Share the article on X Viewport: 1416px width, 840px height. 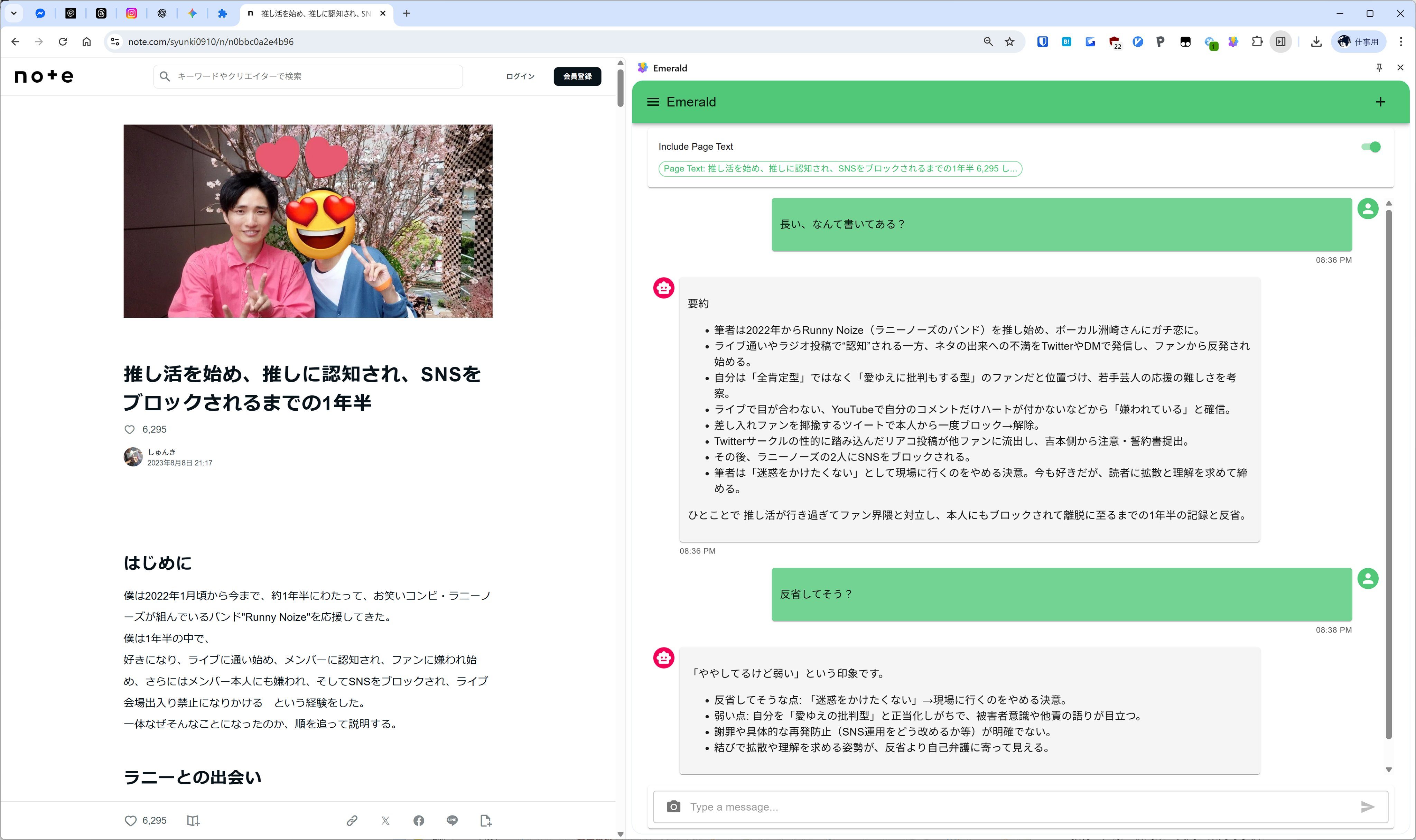click(385, 820)
